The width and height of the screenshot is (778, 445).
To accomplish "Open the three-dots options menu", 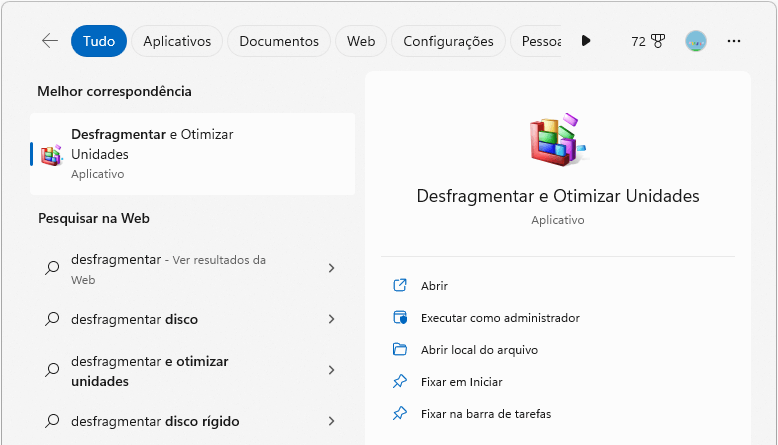I will click(734, 41).
